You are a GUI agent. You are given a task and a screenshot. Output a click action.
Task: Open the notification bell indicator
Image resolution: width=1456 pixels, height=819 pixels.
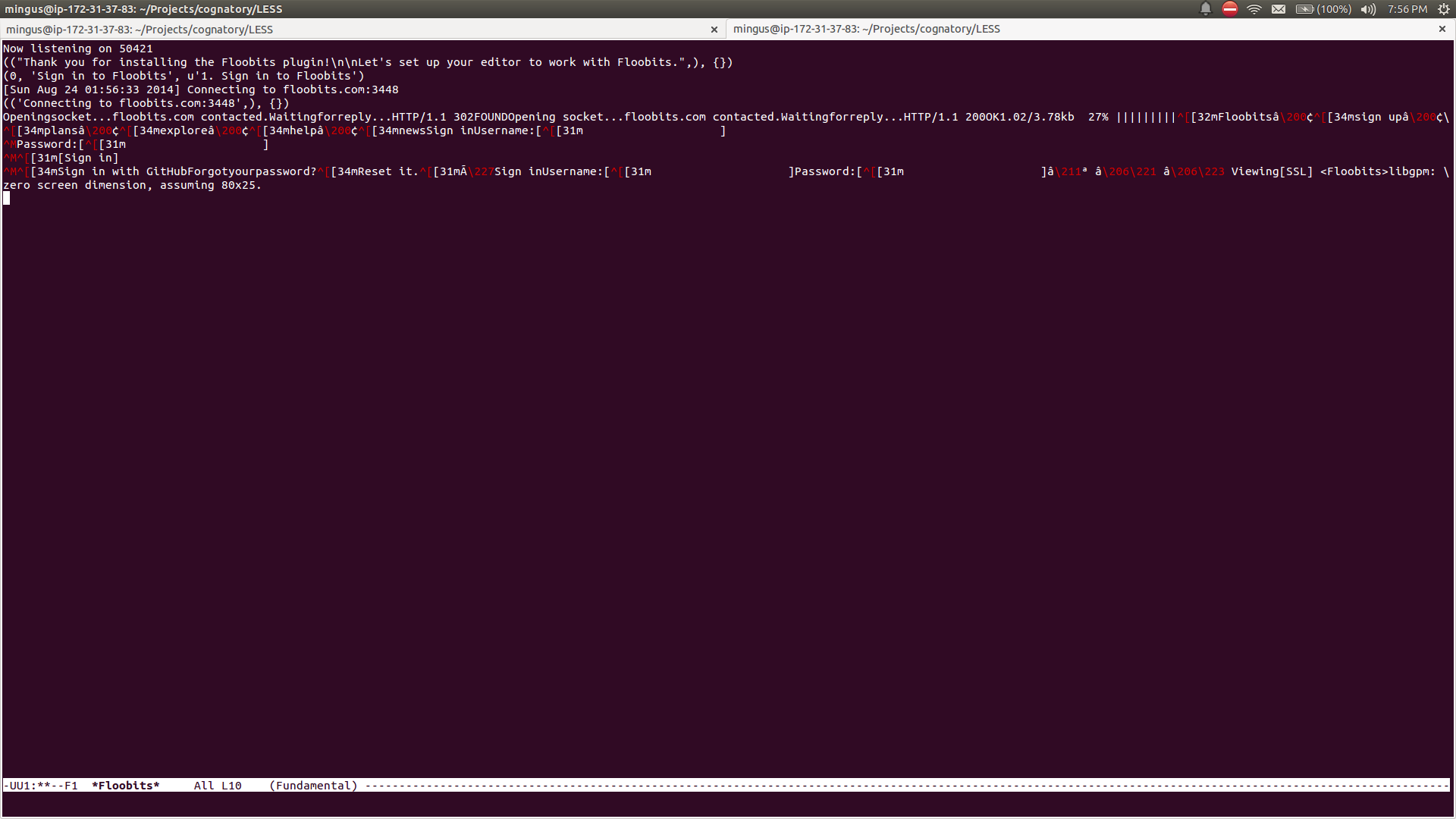click(x=1206, y=9)
